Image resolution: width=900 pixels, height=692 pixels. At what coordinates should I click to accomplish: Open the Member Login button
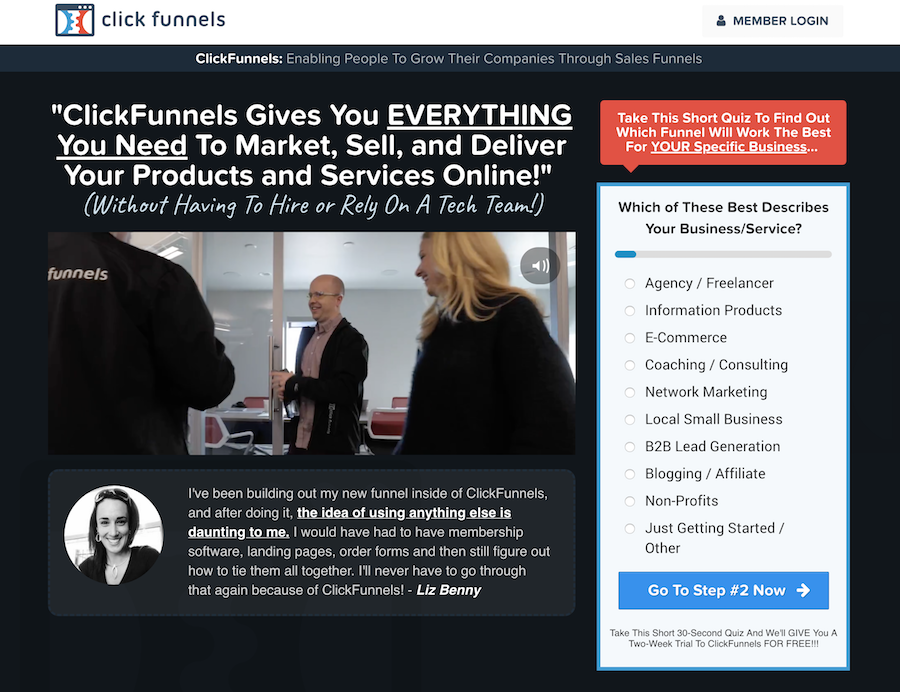pyautogui.click(x=773, y=21)
